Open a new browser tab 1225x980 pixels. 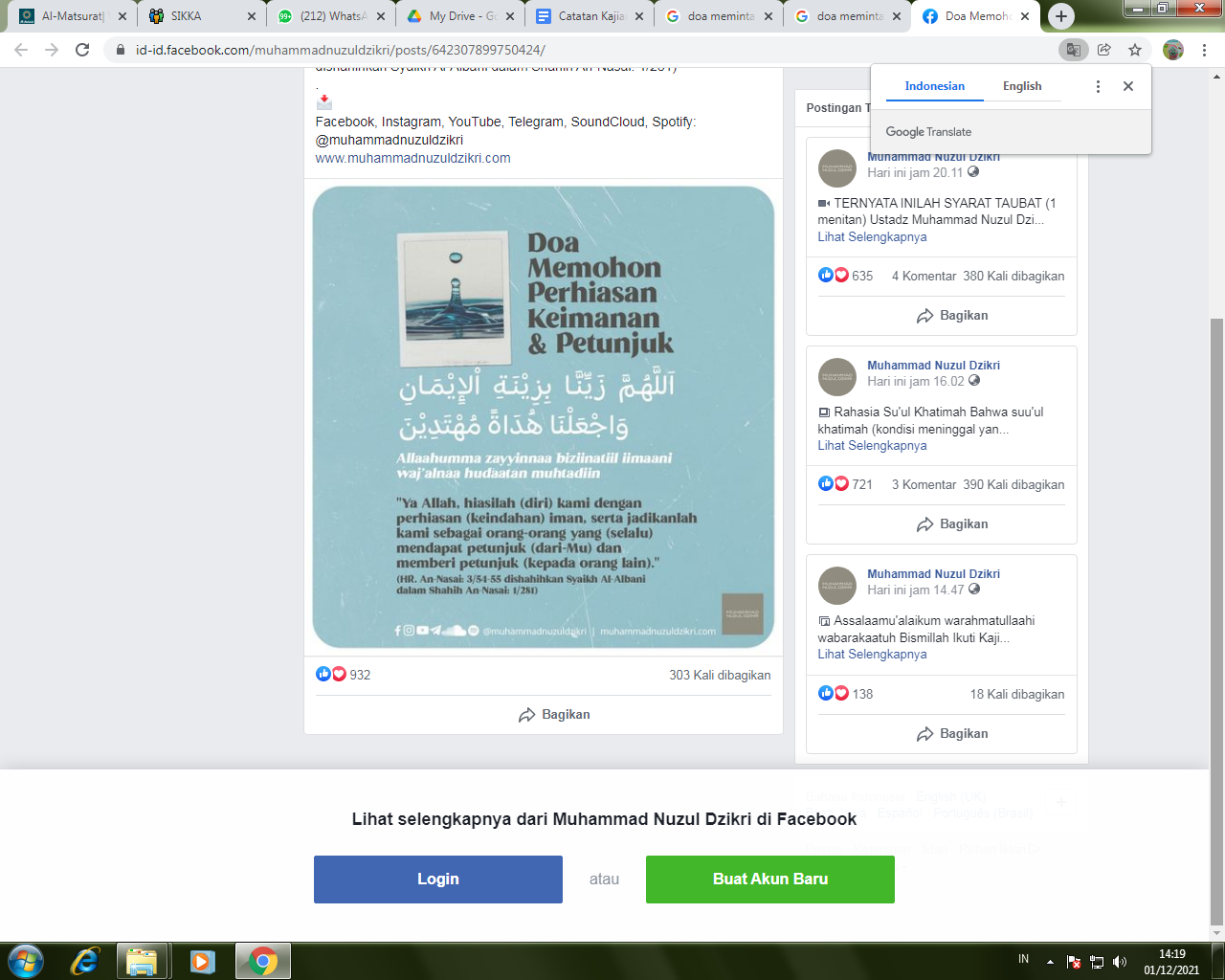click(x=1060, y=16)
